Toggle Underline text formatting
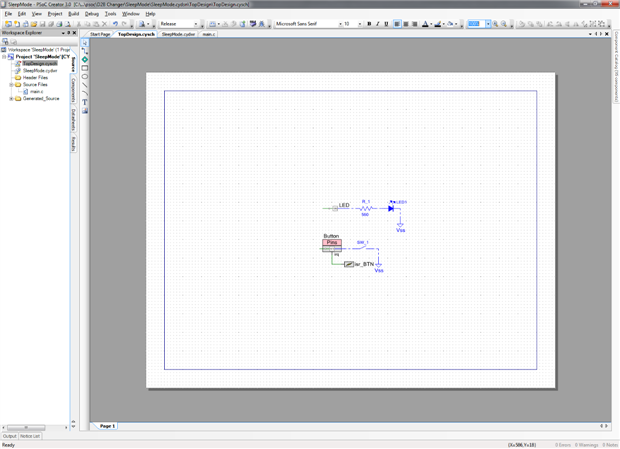The width and height of the screenshot is (620, 449). pos(386,24)
